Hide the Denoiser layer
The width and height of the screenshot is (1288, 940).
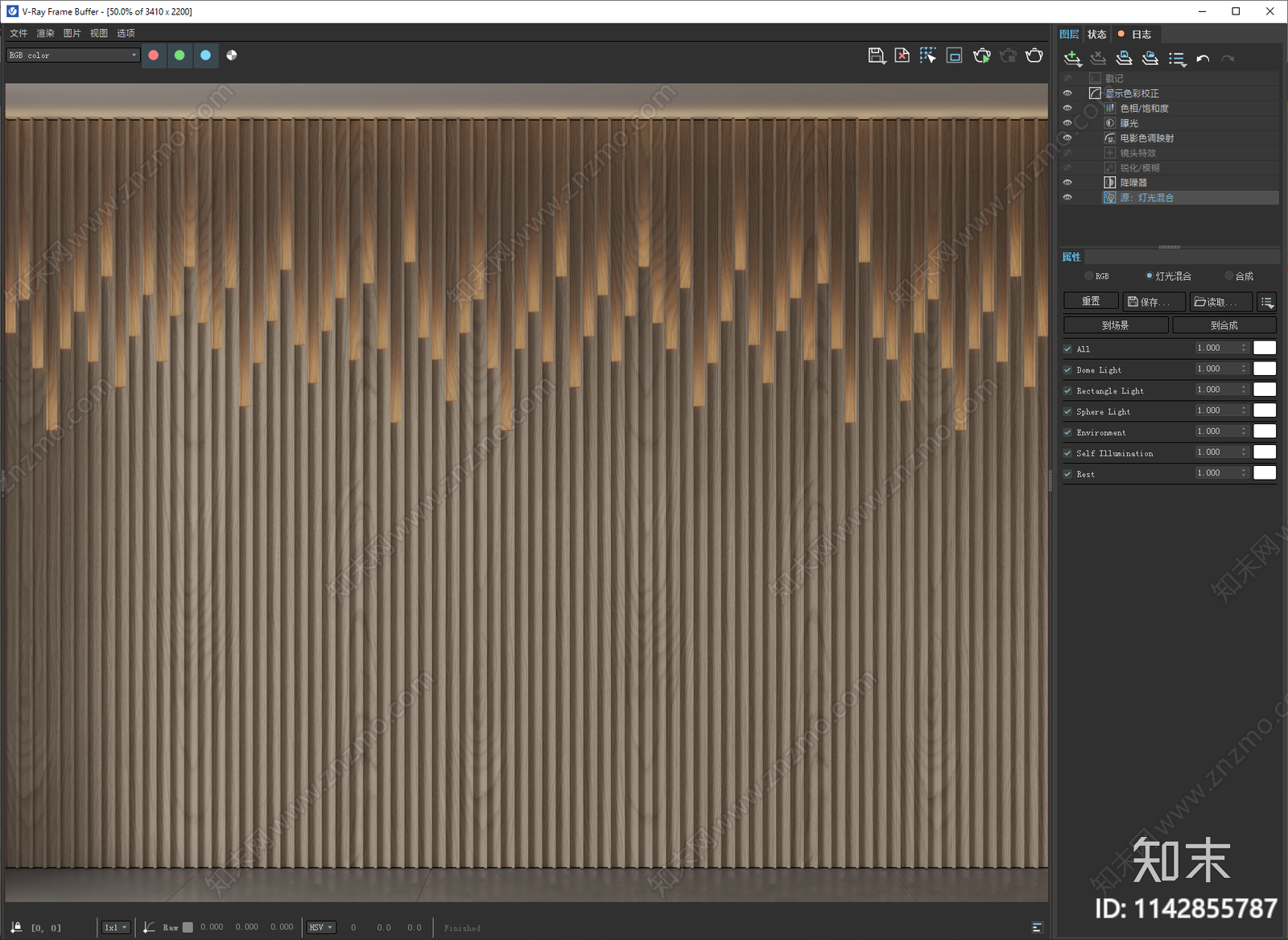[1067, 183]
